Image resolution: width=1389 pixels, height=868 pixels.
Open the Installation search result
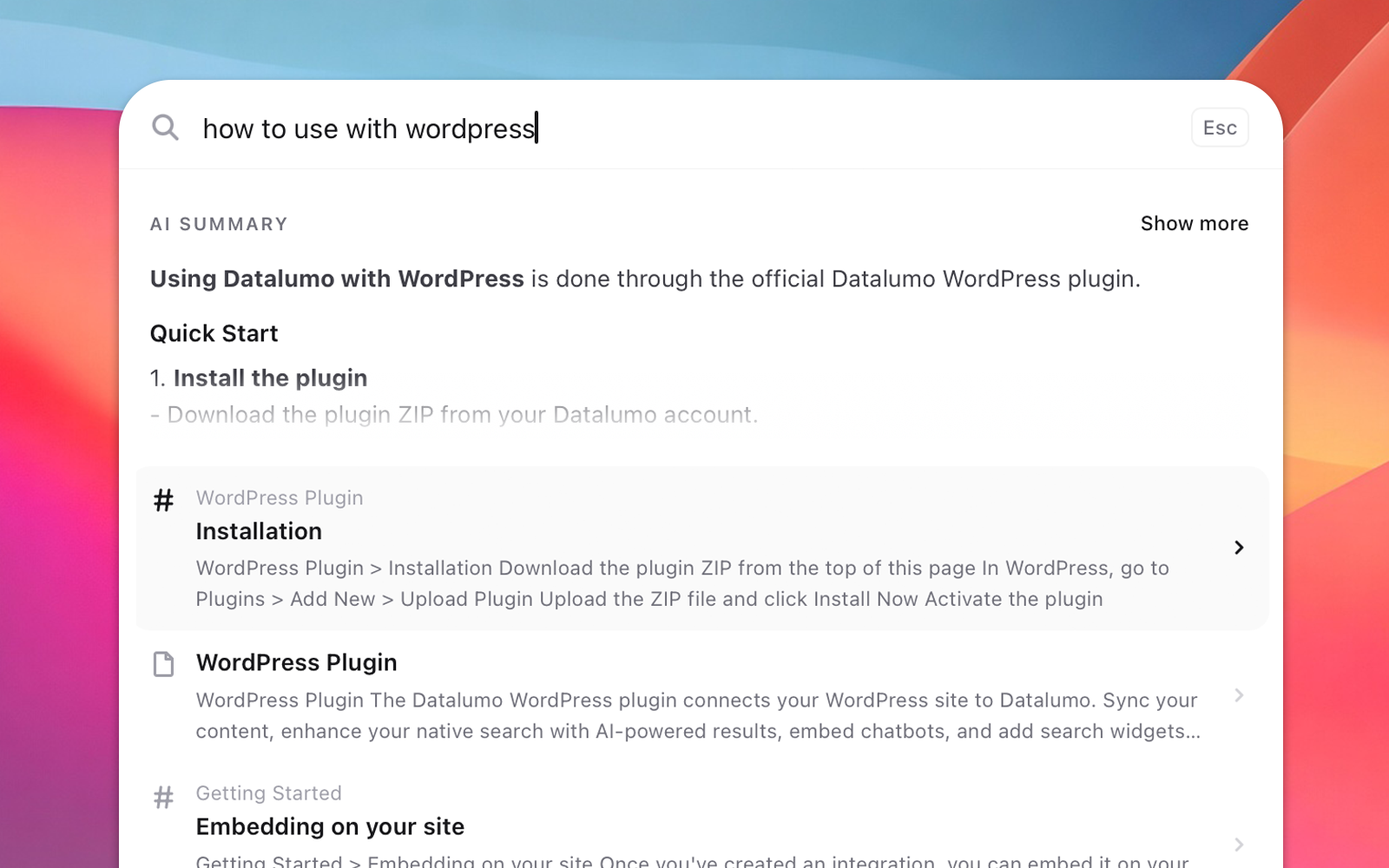tap(702, 549)
